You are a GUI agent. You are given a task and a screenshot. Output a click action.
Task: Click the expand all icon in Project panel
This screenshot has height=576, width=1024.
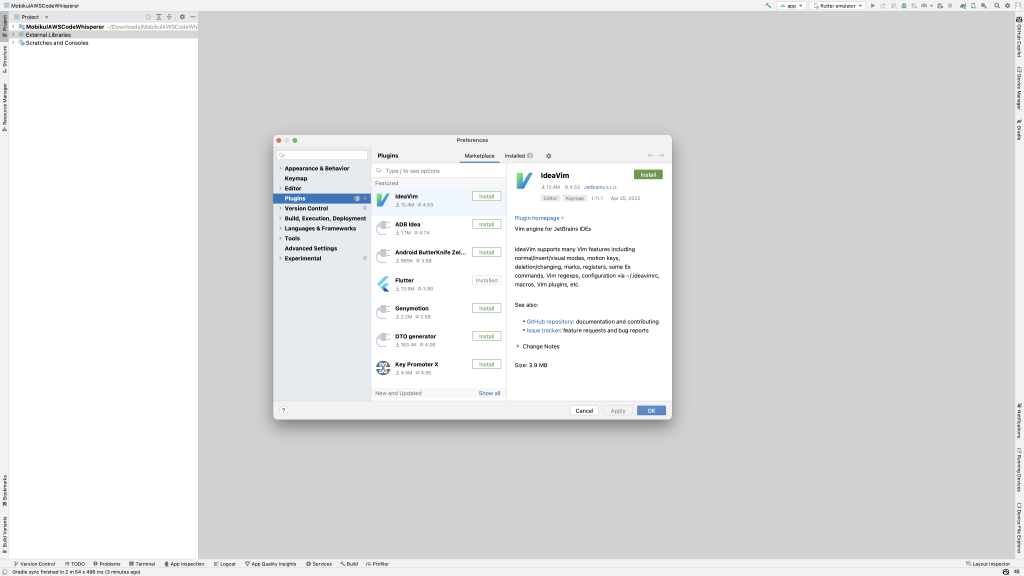(159, 17)
